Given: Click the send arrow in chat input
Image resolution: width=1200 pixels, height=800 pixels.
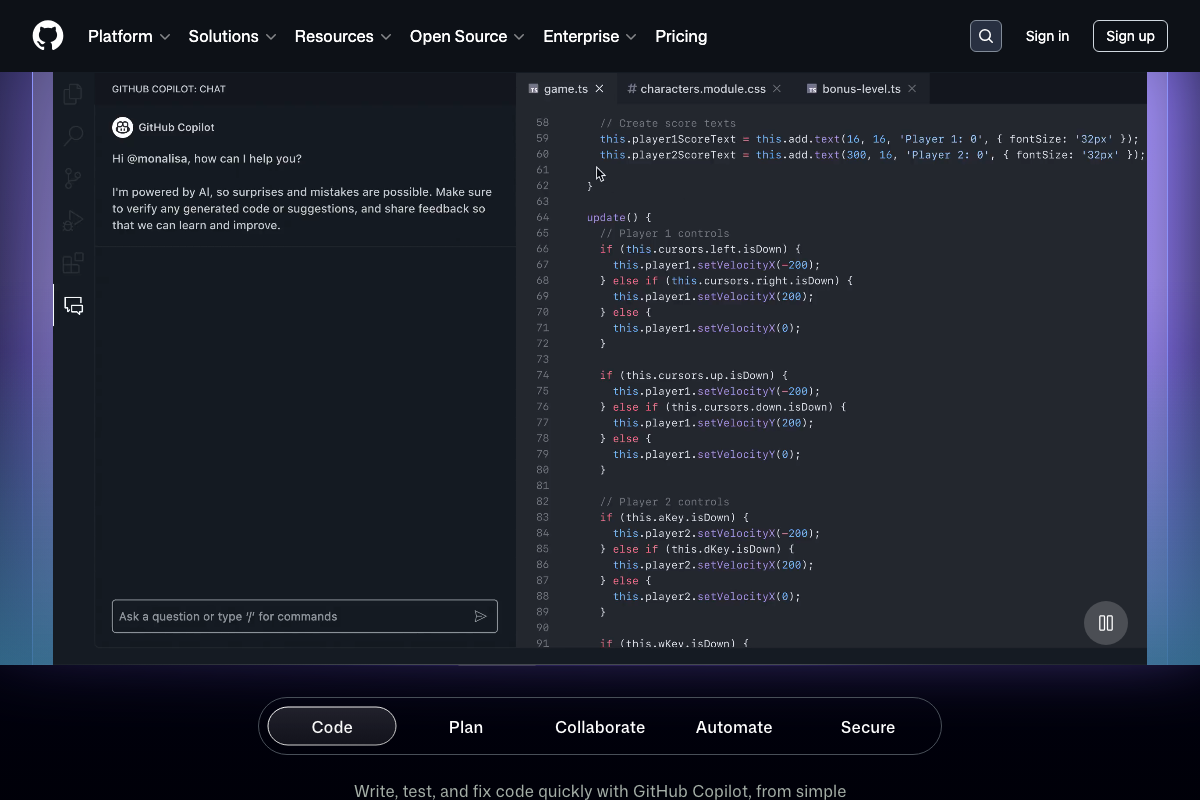Looking at the screenshot, I should point(480,616).
